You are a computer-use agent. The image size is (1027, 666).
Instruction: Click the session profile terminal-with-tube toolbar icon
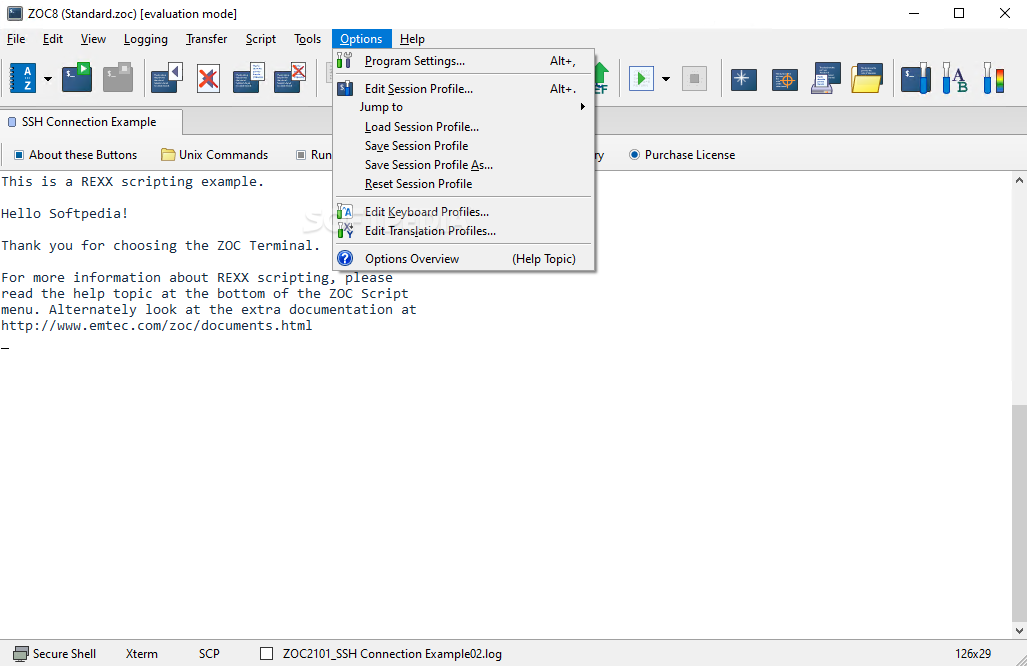[916, 78]
